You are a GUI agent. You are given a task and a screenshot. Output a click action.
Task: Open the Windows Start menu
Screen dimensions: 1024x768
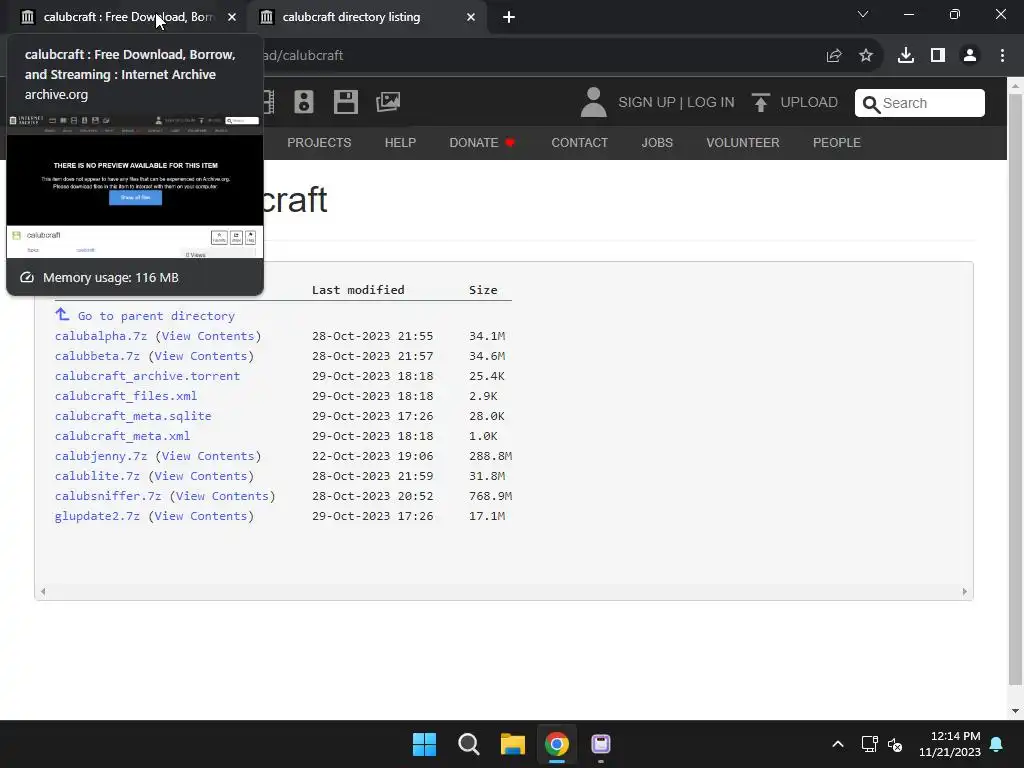424,744
